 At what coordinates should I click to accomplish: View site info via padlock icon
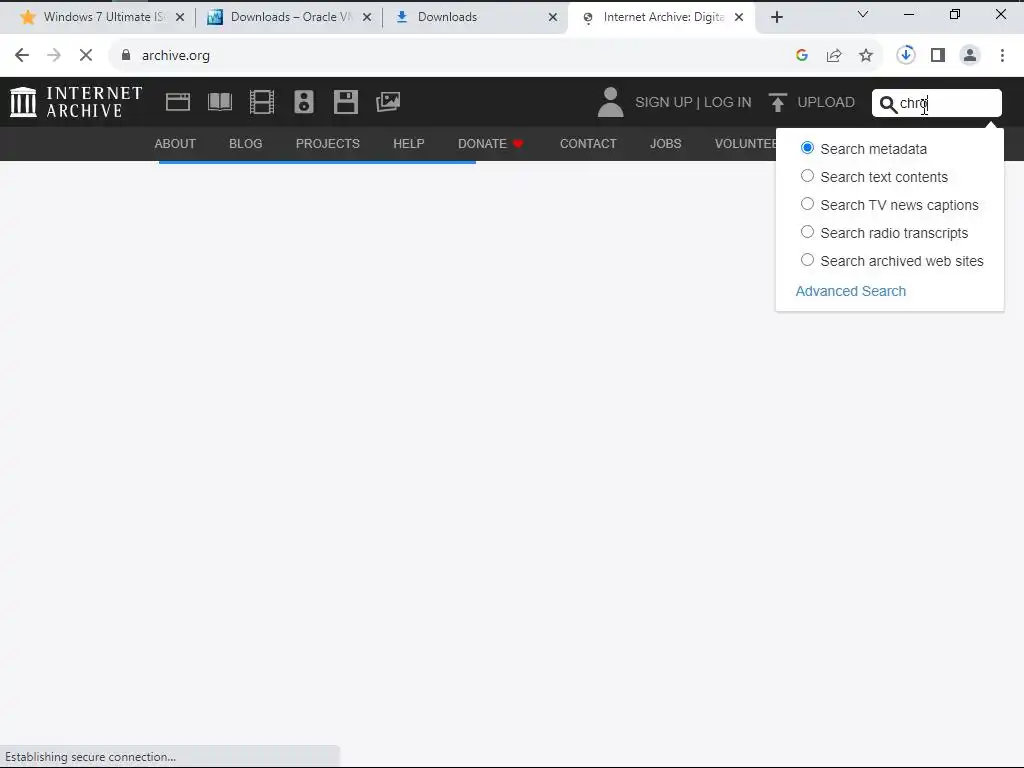[126, 55]
